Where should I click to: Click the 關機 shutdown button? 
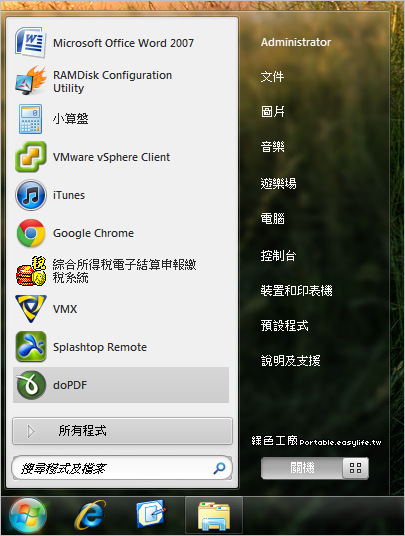pos(302,468)
